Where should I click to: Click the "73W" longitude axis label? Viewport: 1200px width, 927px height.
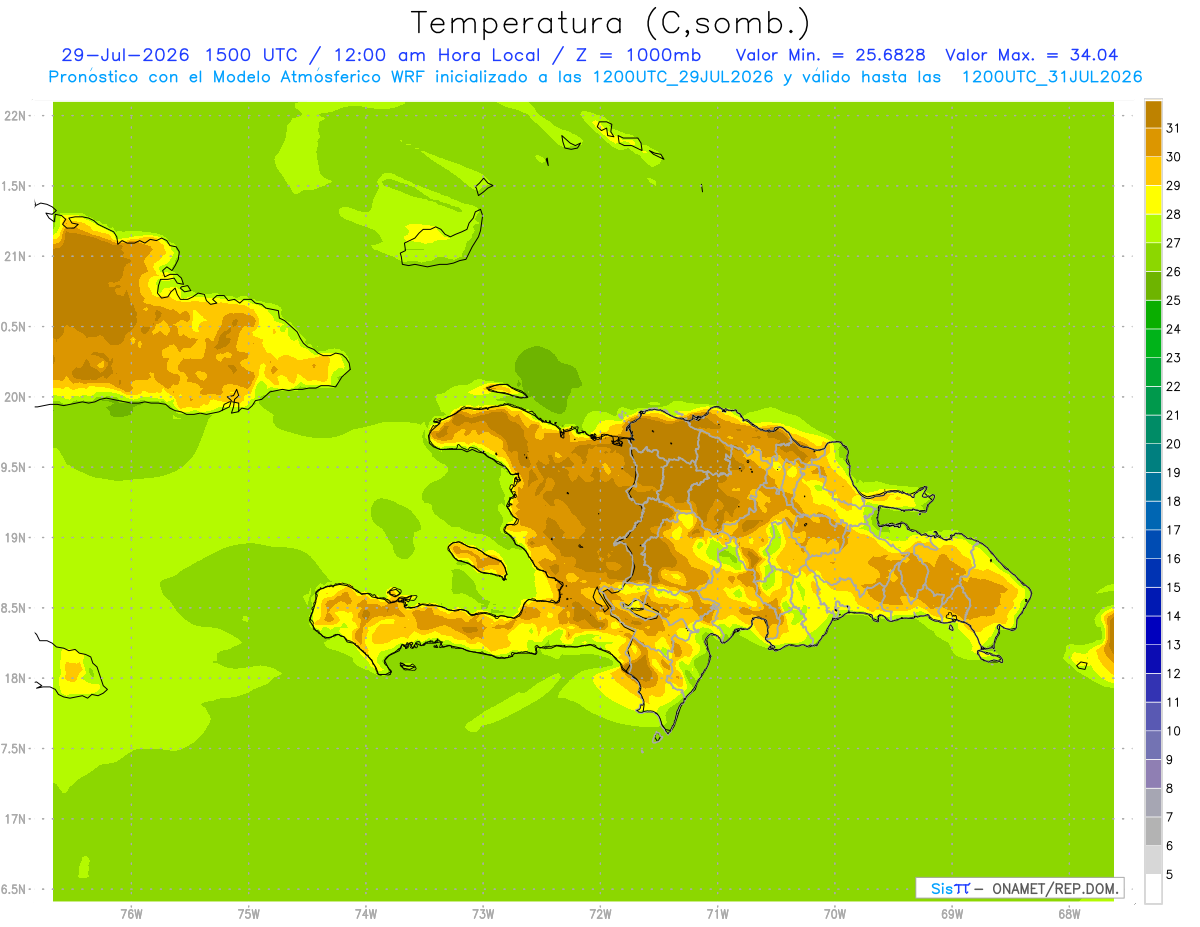pos(483,914)
